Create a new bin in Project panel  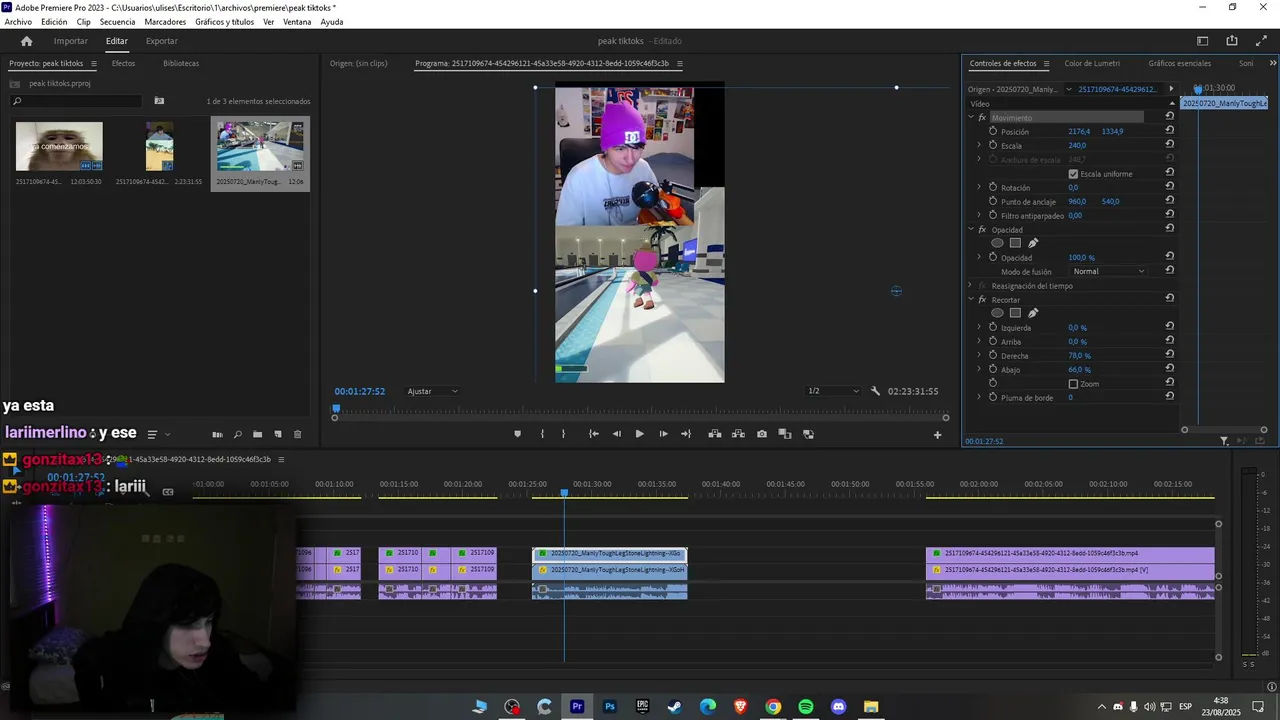pyautogui.click(x=257, y=434)
